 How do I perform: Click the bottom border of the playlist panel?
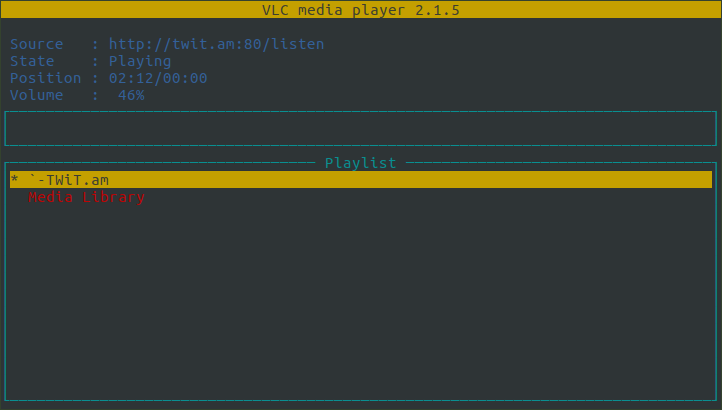[360, 401]
